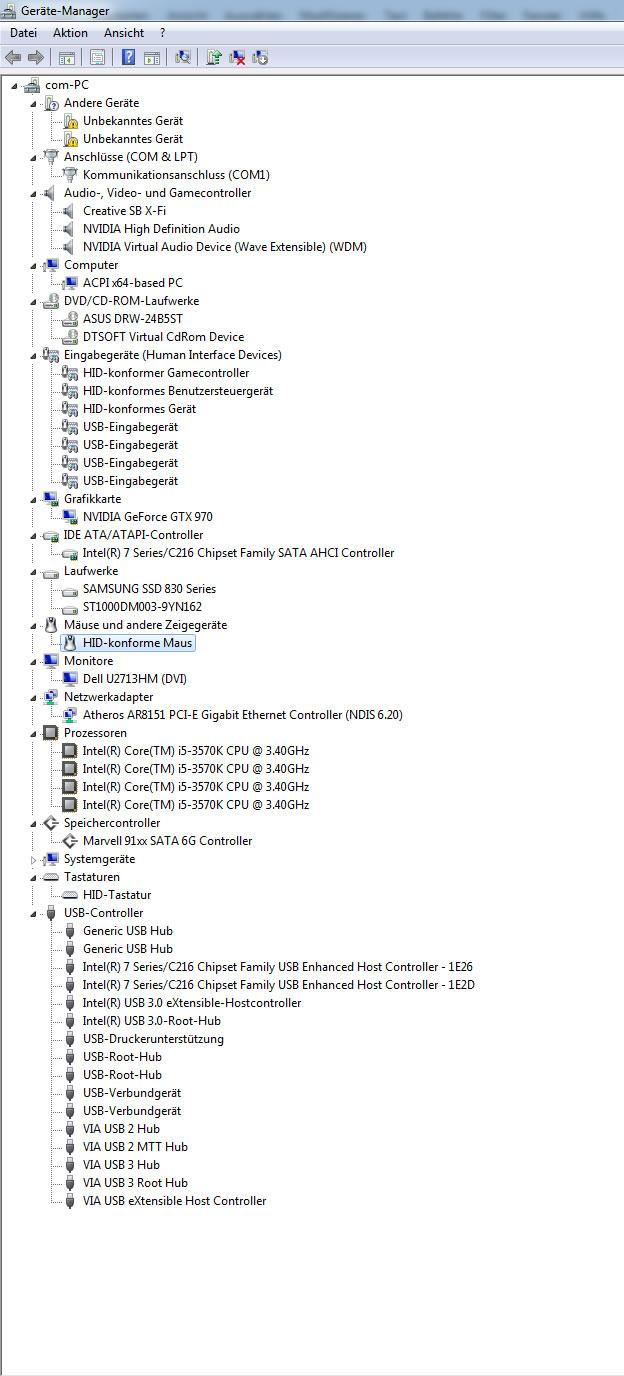Click the DVD/CD-ROM-Laufwerke drive icon
The width and height of the screenshot is (624, 1376).
pyautogui.click(x=51, y=301)
